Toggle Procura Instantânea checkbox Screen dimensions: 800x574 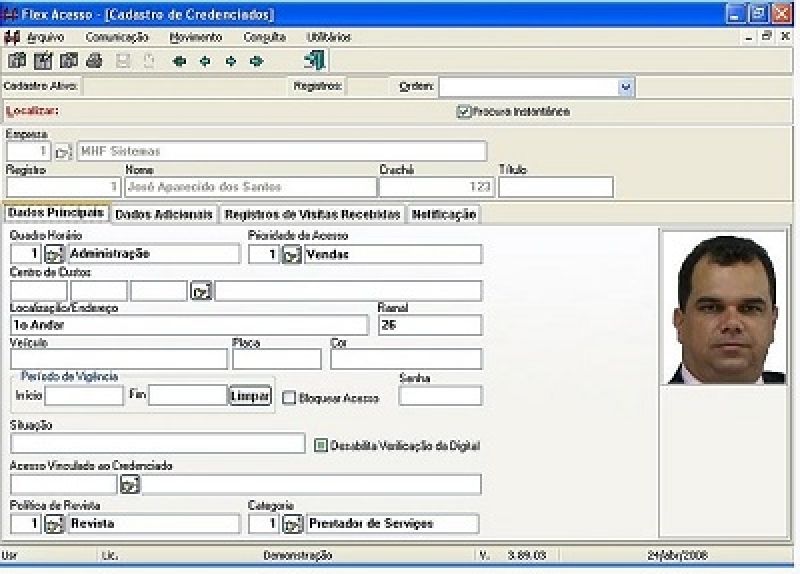point(464,112)
